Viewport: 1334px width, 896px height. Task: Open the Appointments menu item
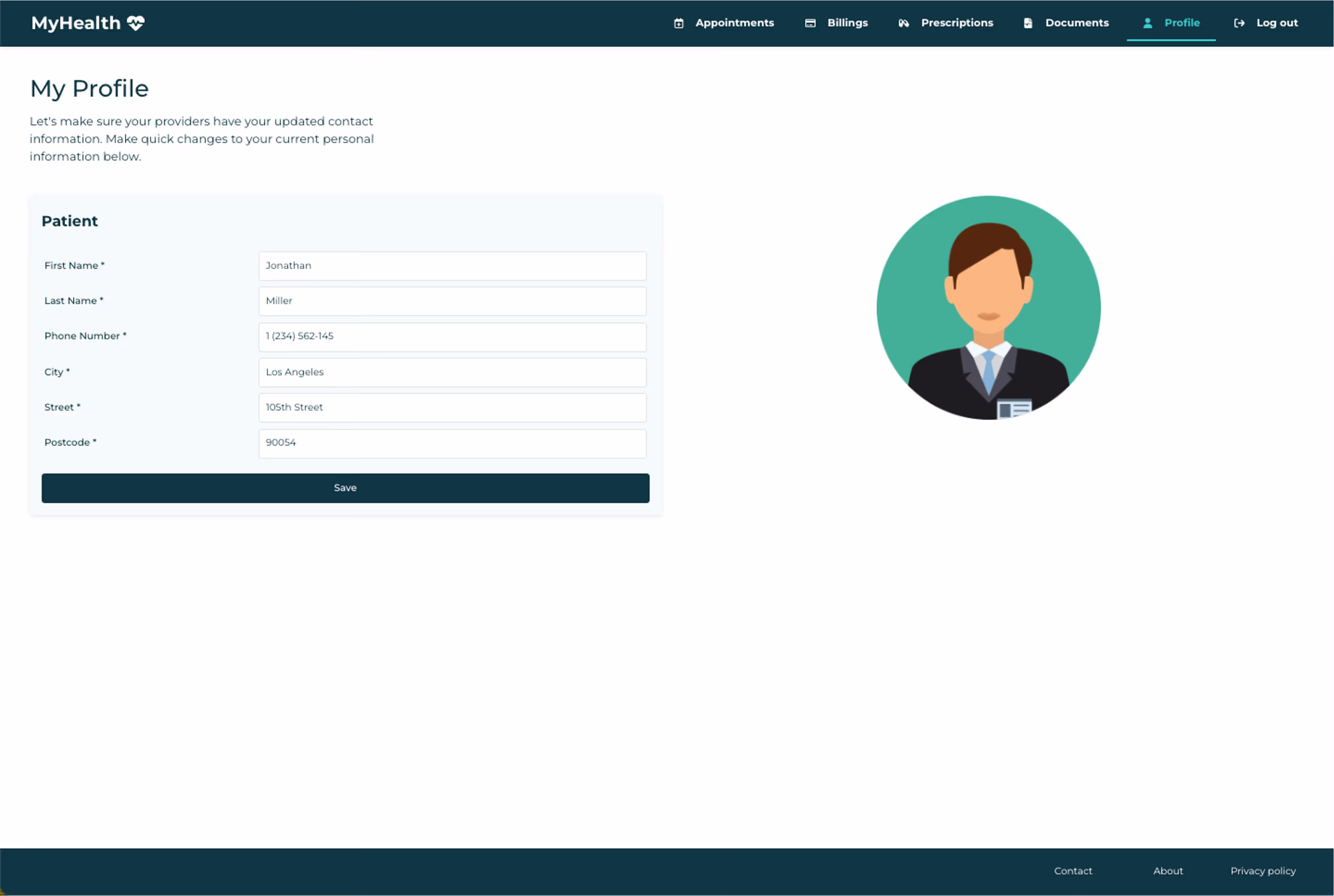coord(734,23)
